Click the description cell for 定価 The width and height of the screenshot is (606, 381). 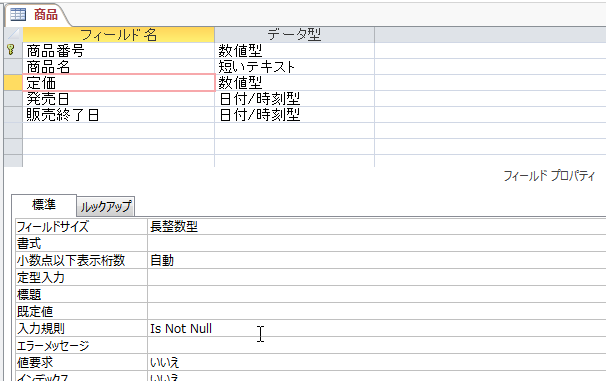(x=490, y=83)
